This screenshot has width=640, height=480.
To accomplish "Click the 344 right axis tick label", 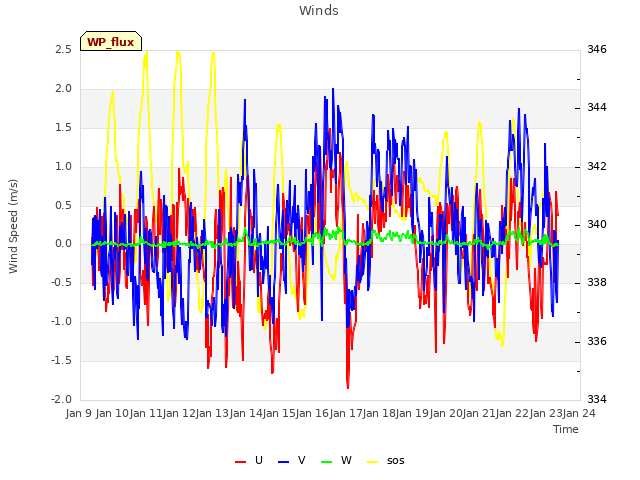I will 597,108.
